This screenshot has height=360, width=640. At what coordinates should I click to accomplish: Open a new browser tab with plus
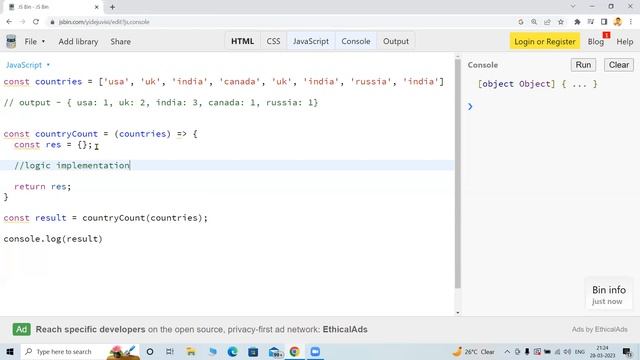point(112,7)
